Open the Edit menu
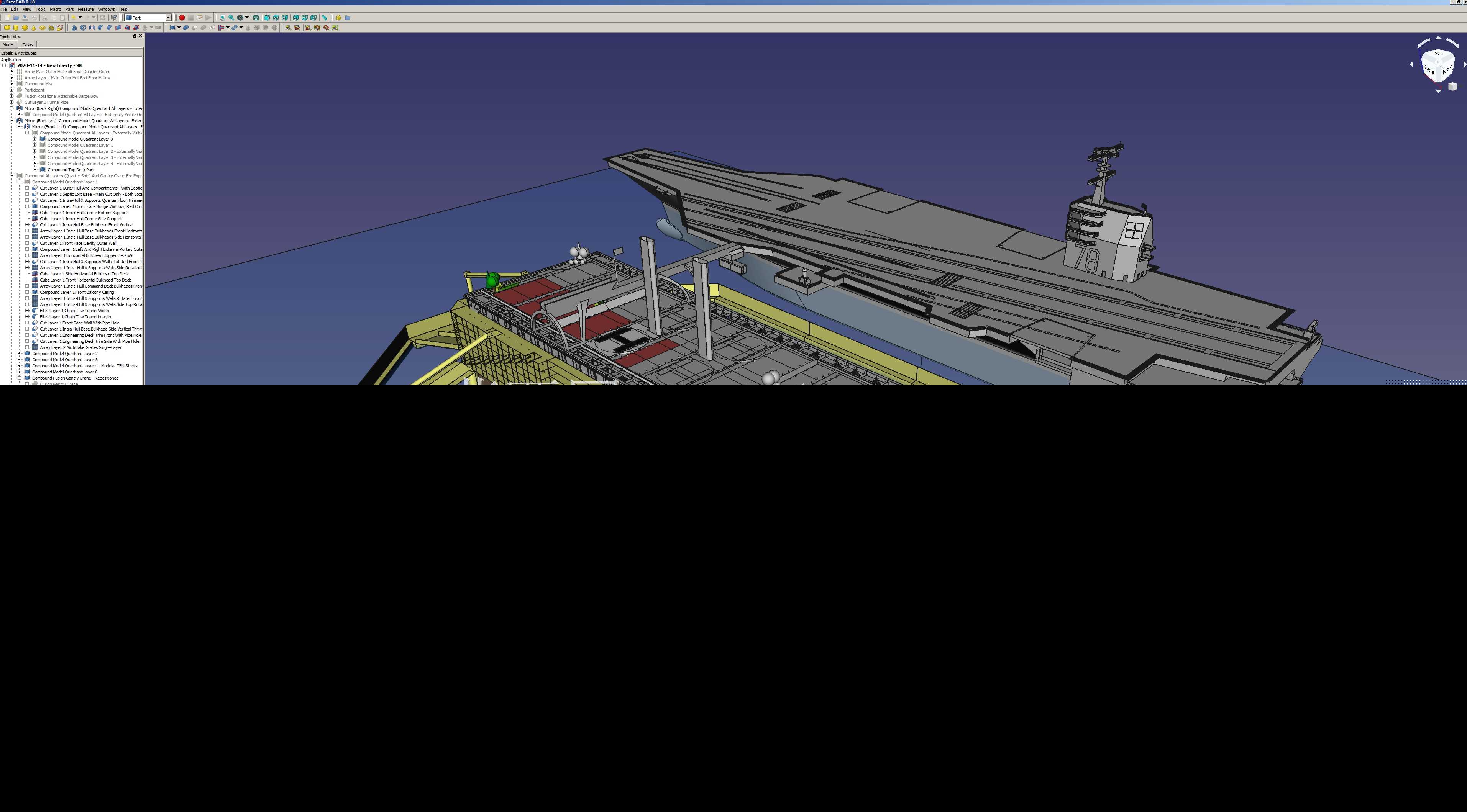The height and width of the screenshot is (812, 1467). click(15, 9)
